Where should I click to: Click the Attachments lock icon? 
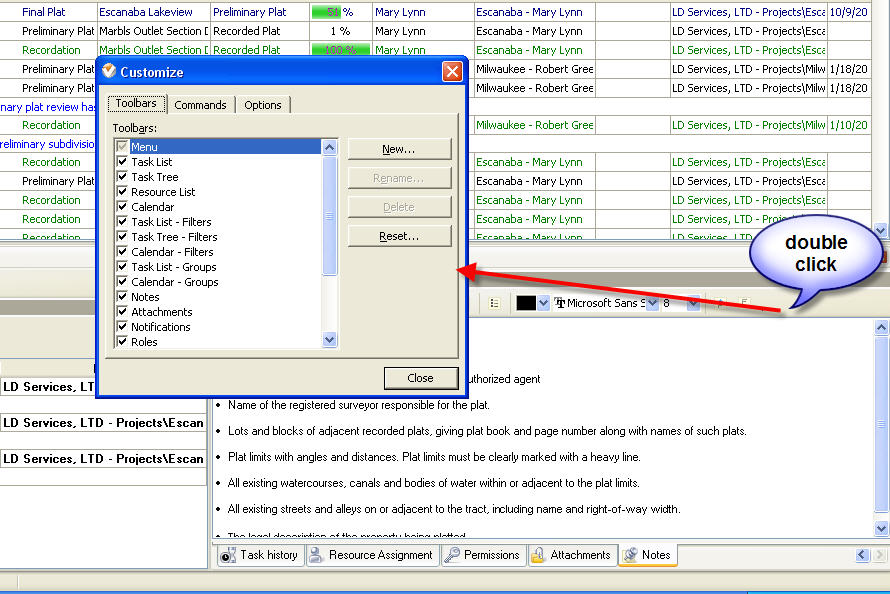click(x=538, y=555)
